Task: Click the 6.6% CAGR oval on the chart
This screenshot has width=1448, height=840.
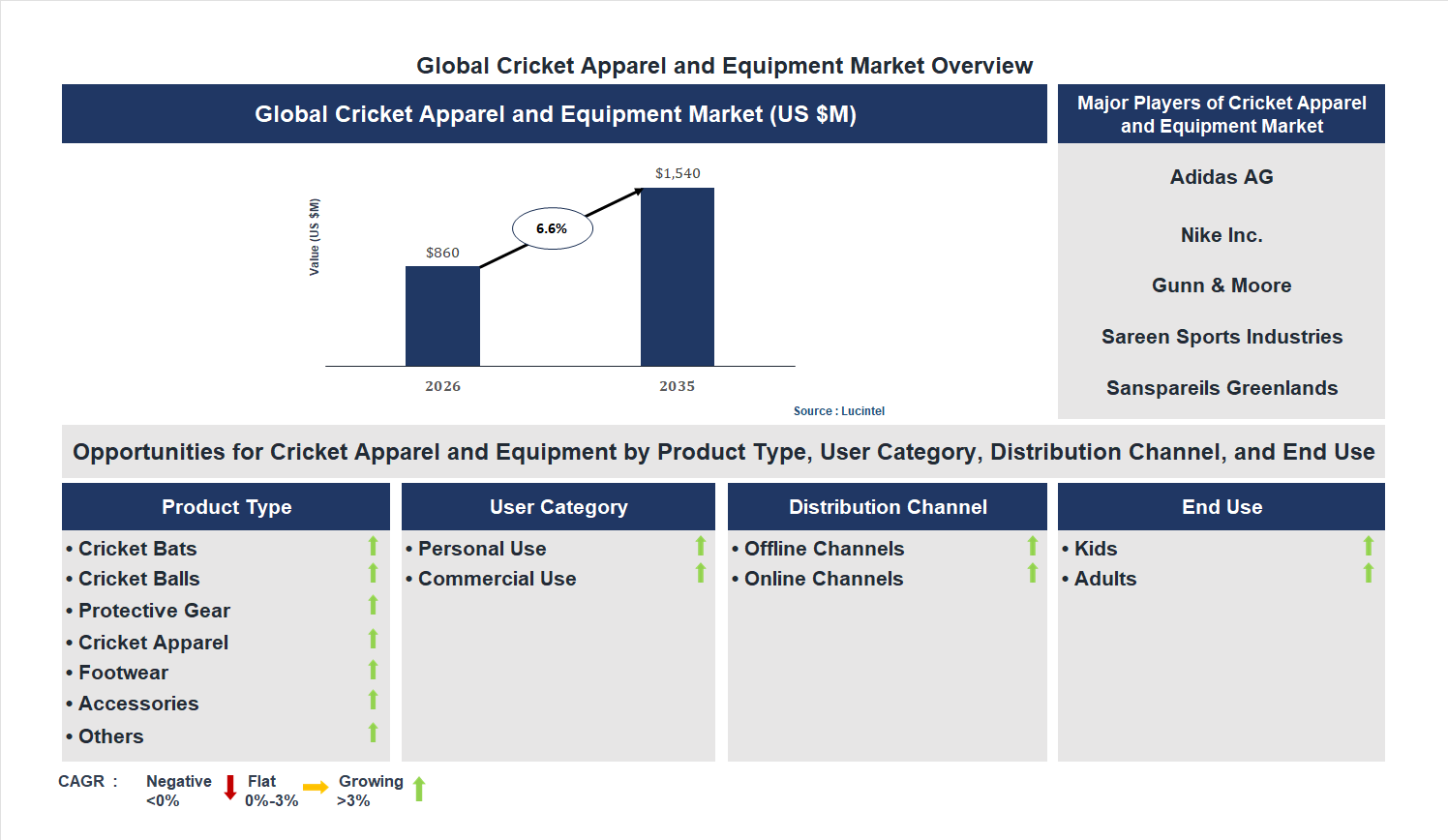Action: 552,227
